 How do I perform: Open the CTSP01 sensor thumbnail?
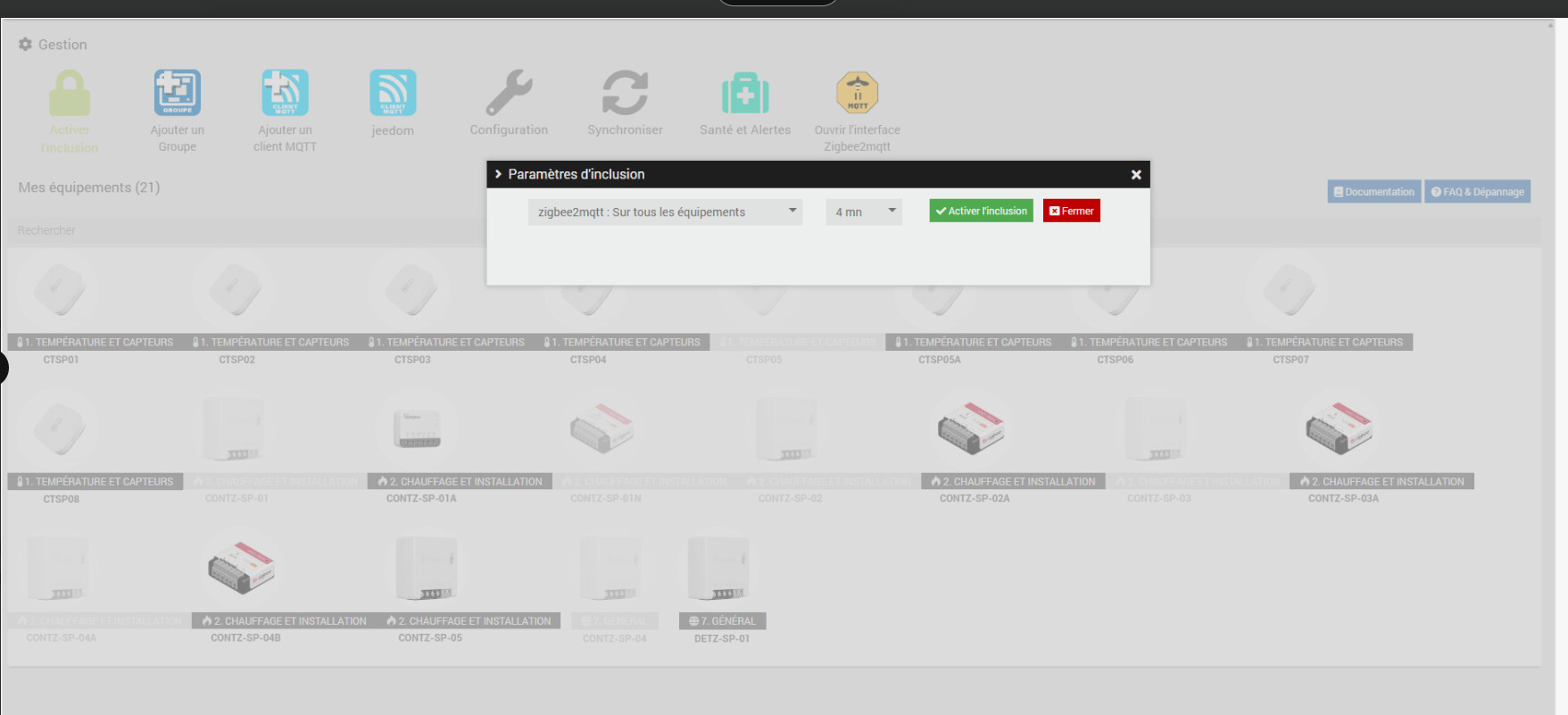(60, 289)
